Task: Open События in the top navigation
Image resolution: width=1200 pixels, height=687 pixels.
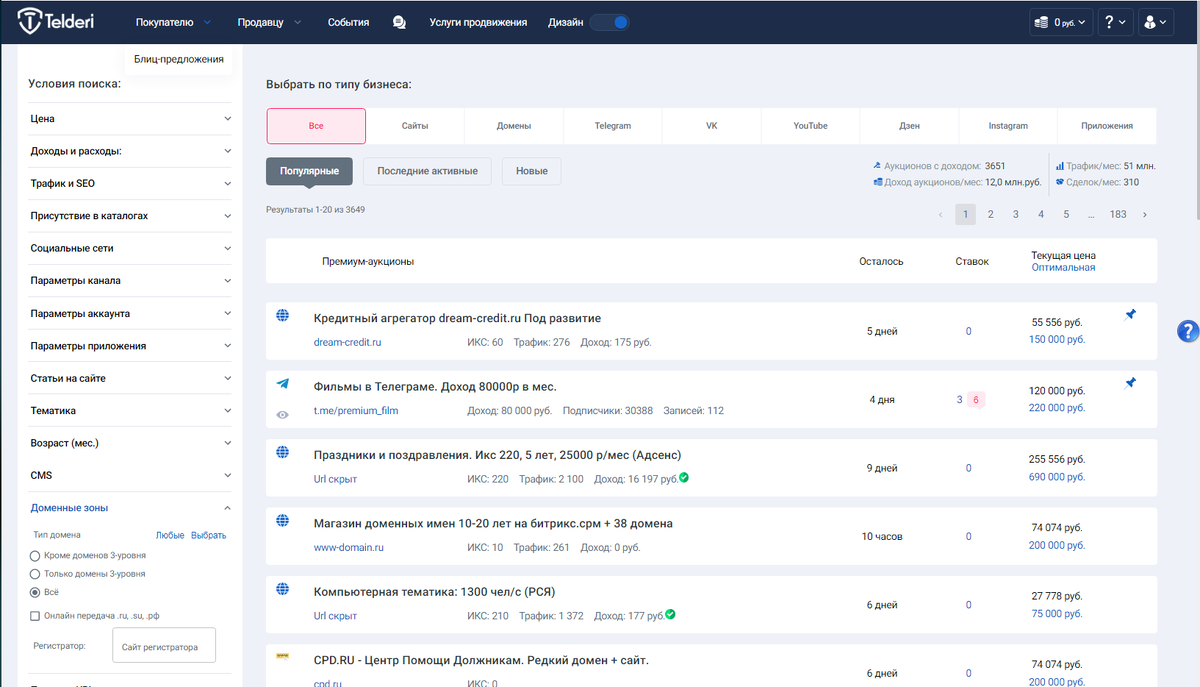Action: (348, 22)
